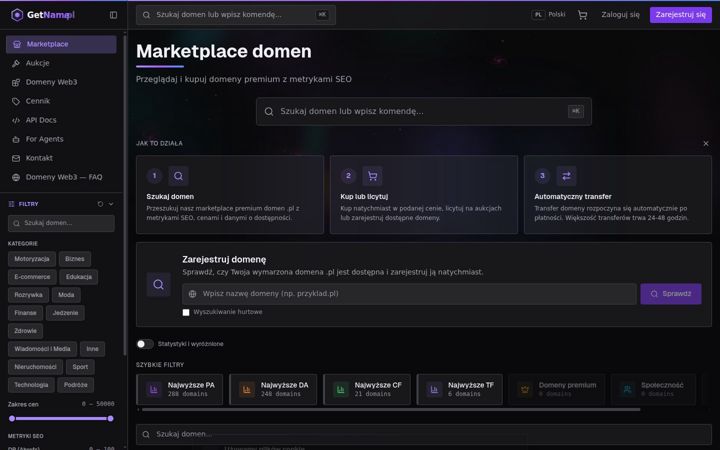
Task: Collapse the Filtry panel chevron
Action: pyautogui.click(x=111, y=204)
